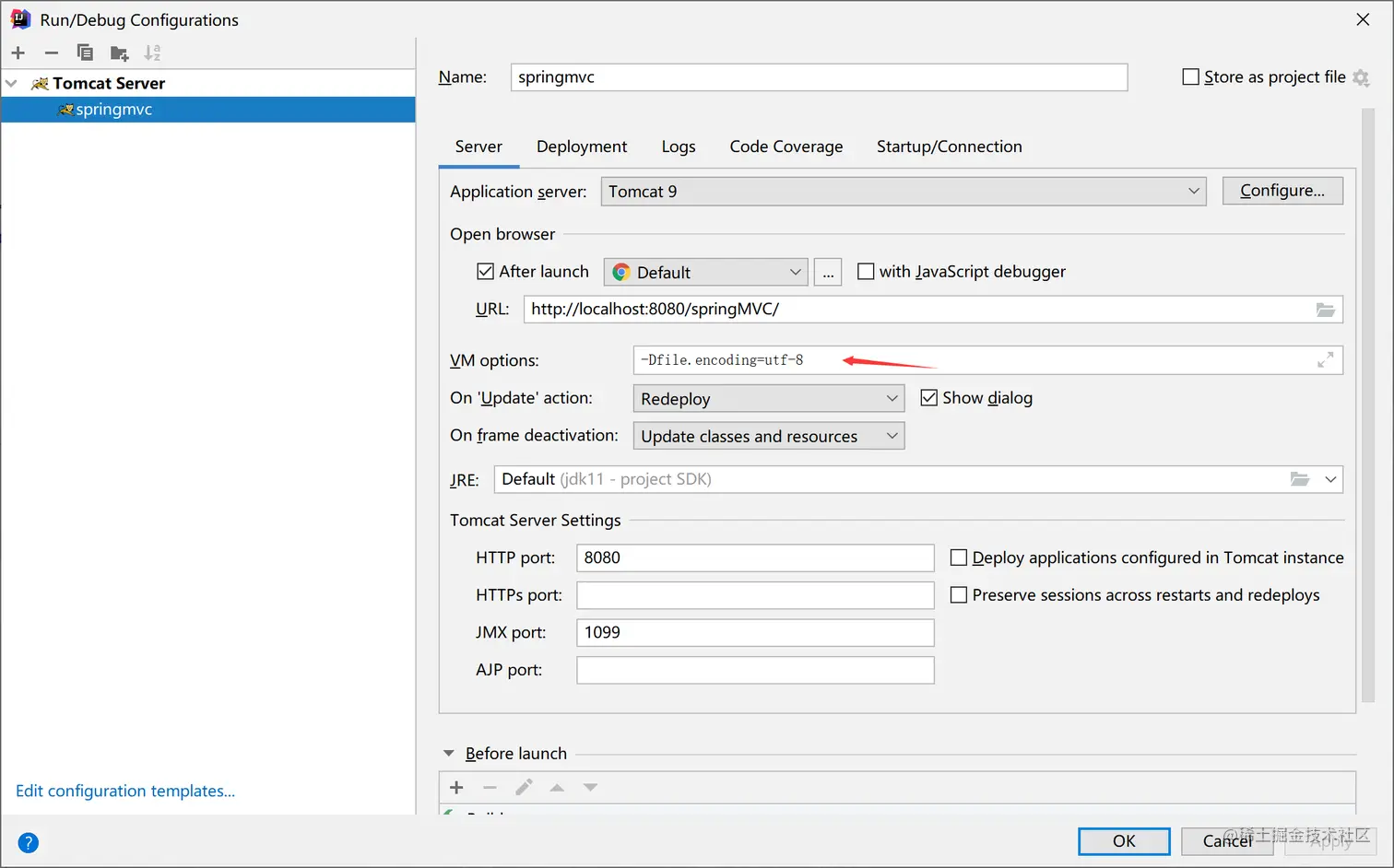Screen dimensions: 1394x868
Task: Open the On 'Update' action Redeploy dropdown
Action: pos(769,398)
